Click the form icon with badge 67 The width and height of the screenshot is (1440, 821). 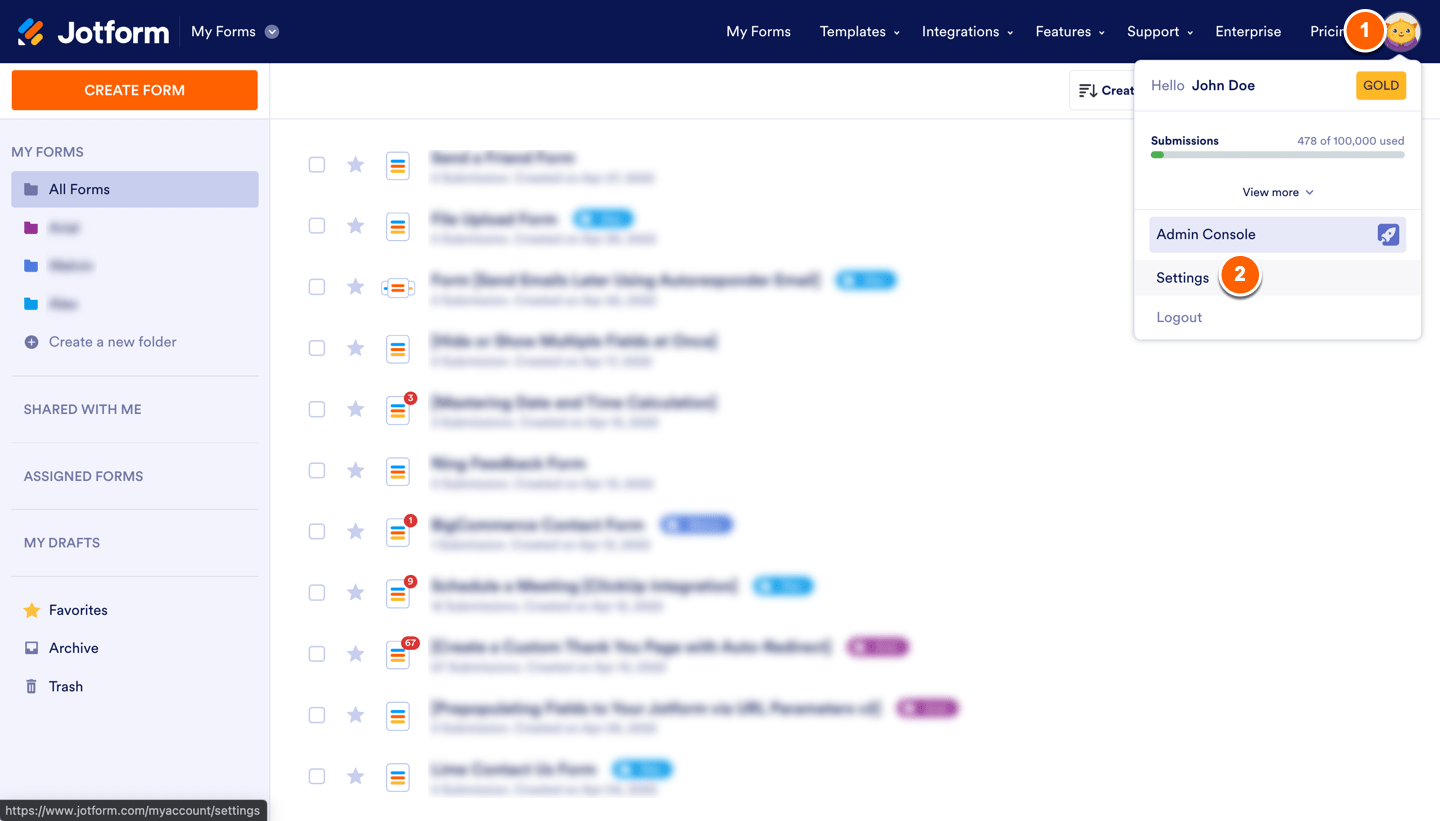click(x=398, y=654)
